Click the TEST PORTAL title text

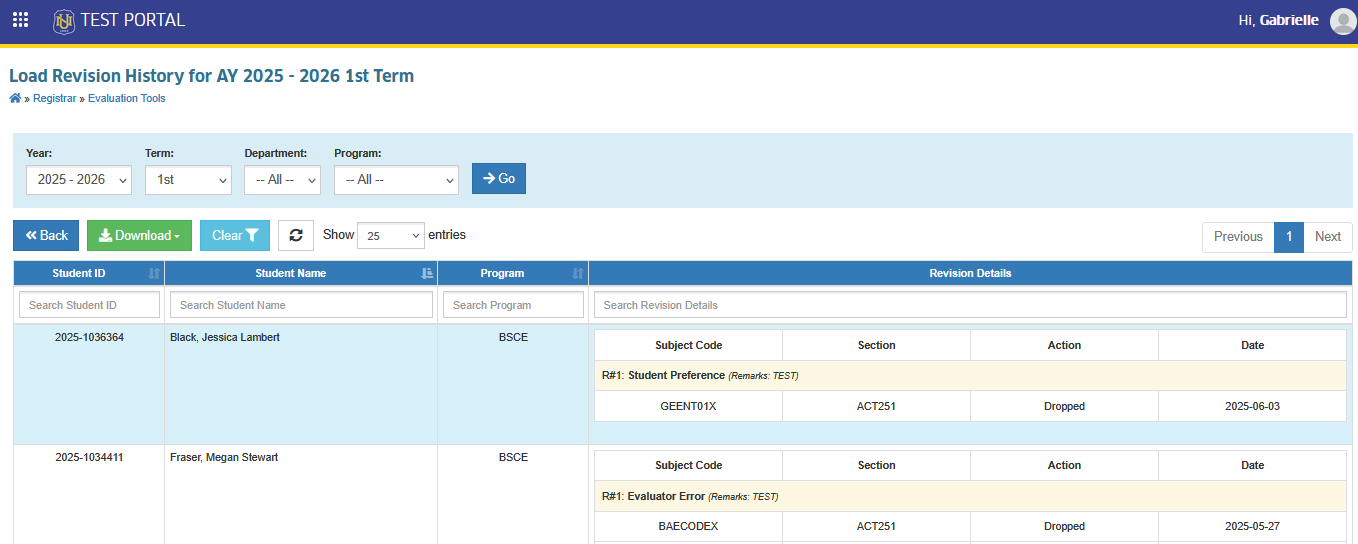coord(133,20)
